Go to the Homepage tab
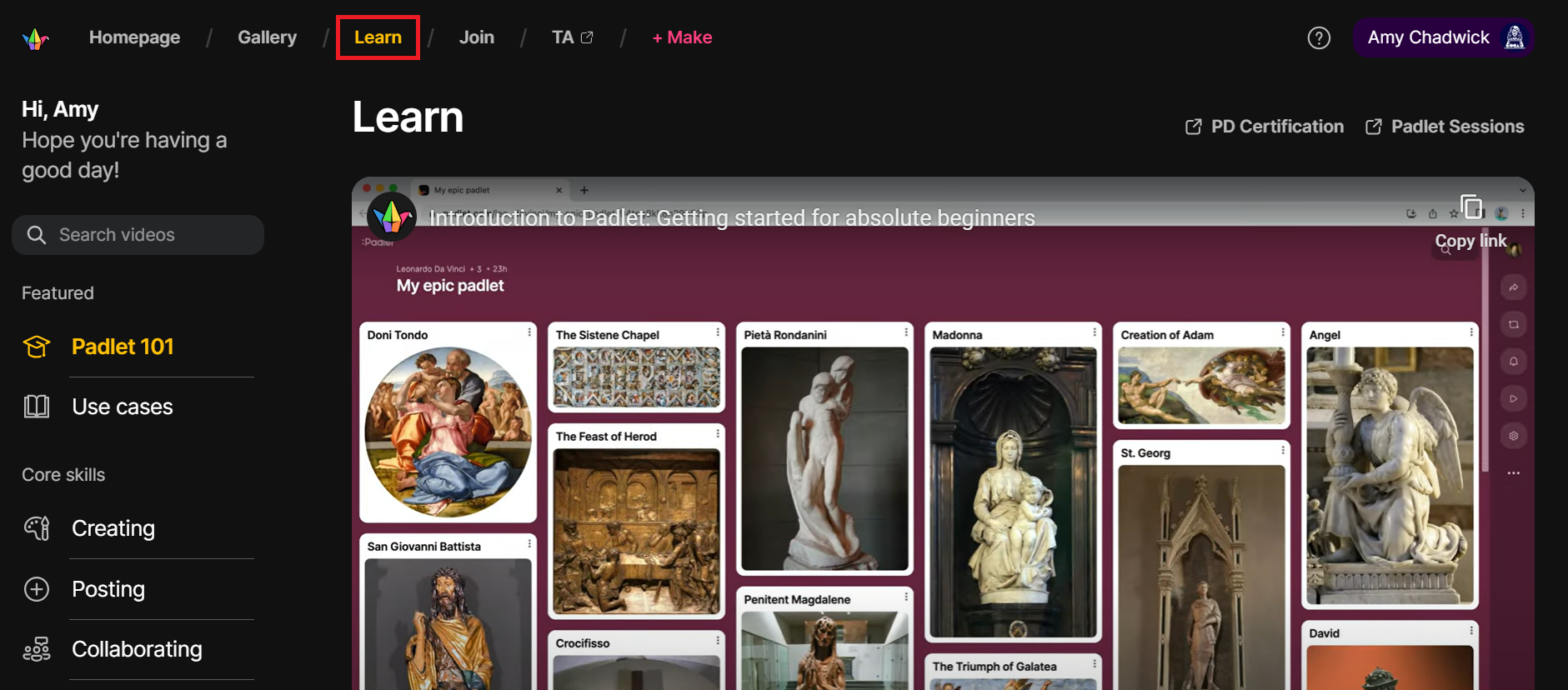This screenshot has height=690, width=1568. point(134,37)
